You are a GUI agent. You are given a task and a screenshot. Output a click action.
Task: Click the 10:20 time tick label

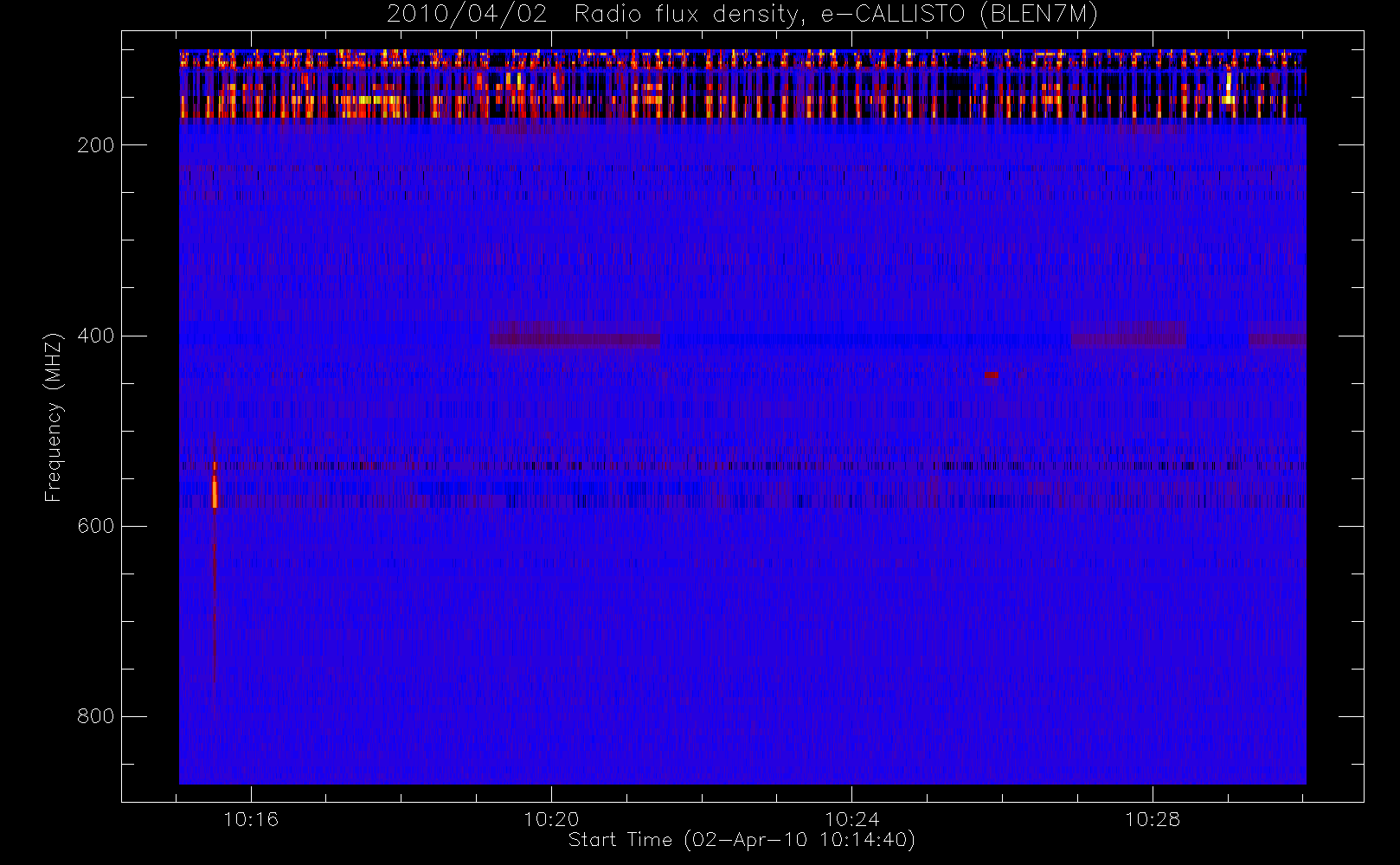(x=551, y=819)
